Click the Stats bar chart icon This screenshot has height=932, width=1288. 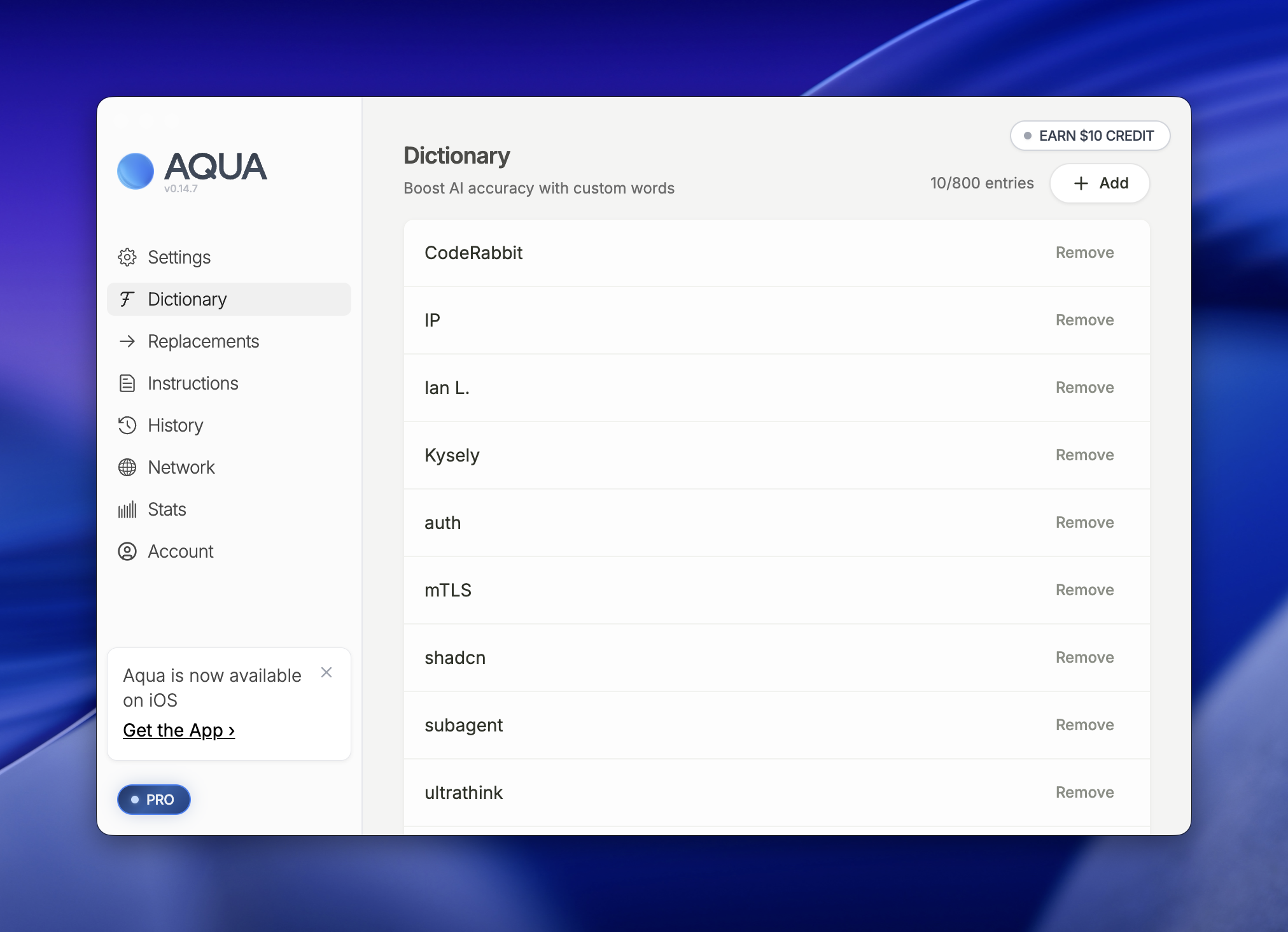click(127, 509)
